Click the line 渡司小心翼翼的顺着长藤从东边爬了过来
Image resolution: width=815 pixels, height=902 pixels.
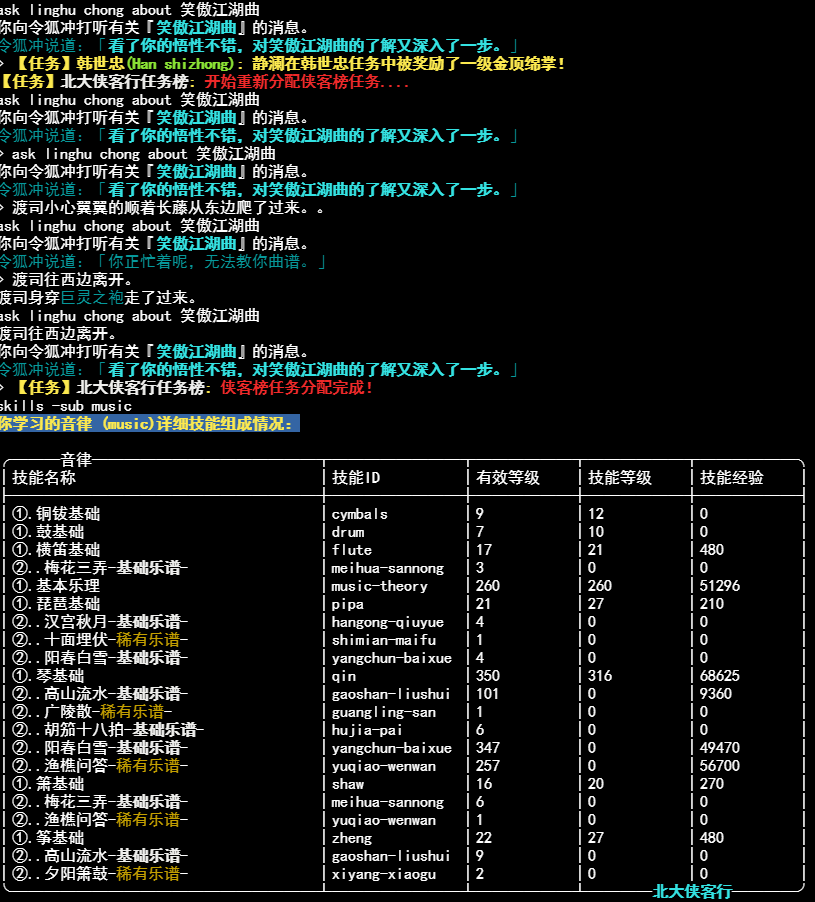161,208
